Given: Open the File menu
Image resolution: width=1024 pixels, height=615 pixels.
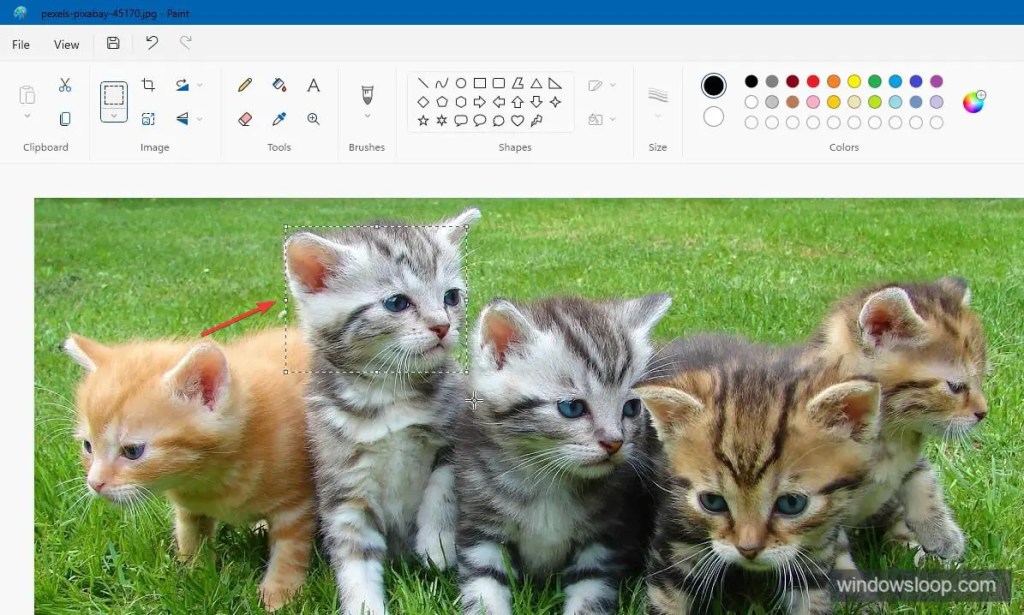Looking at the screenshot, I should tap(21, 44).
